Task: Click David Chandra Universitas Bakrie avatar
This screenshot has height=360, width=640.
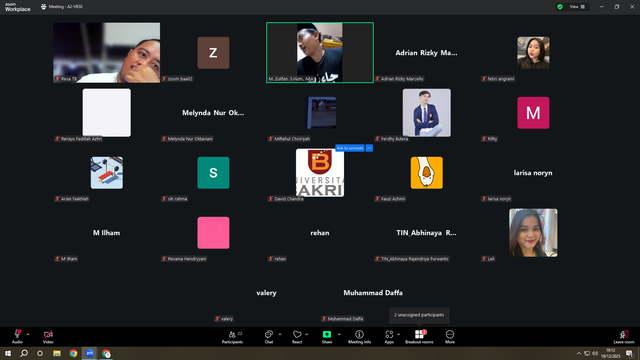Action: (x=320, y=173)
